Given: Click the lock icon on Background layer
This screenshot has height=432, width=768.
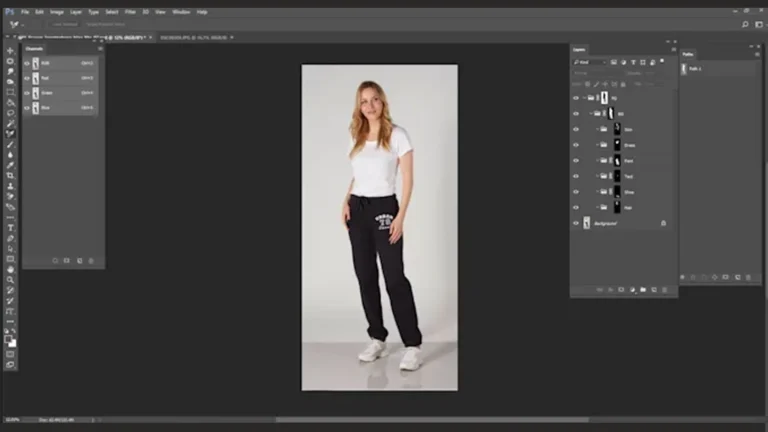Looking at the screenshot, I should 663,223.
